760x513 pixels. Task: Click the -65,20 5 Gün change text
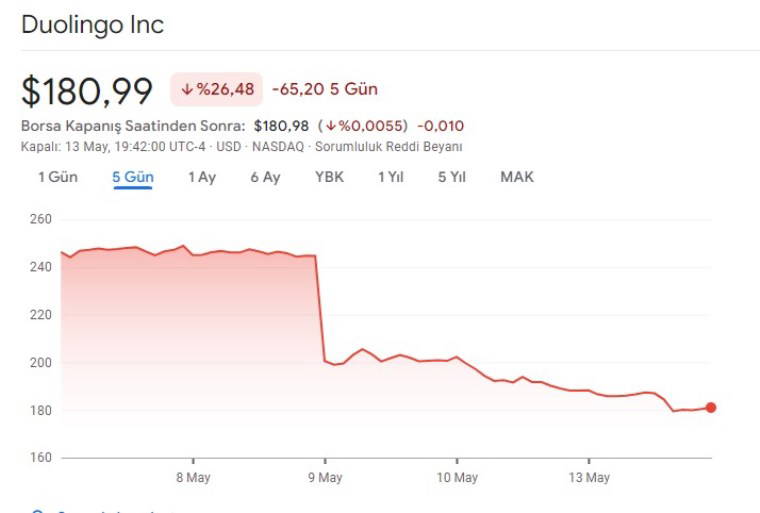pos(324,90)
